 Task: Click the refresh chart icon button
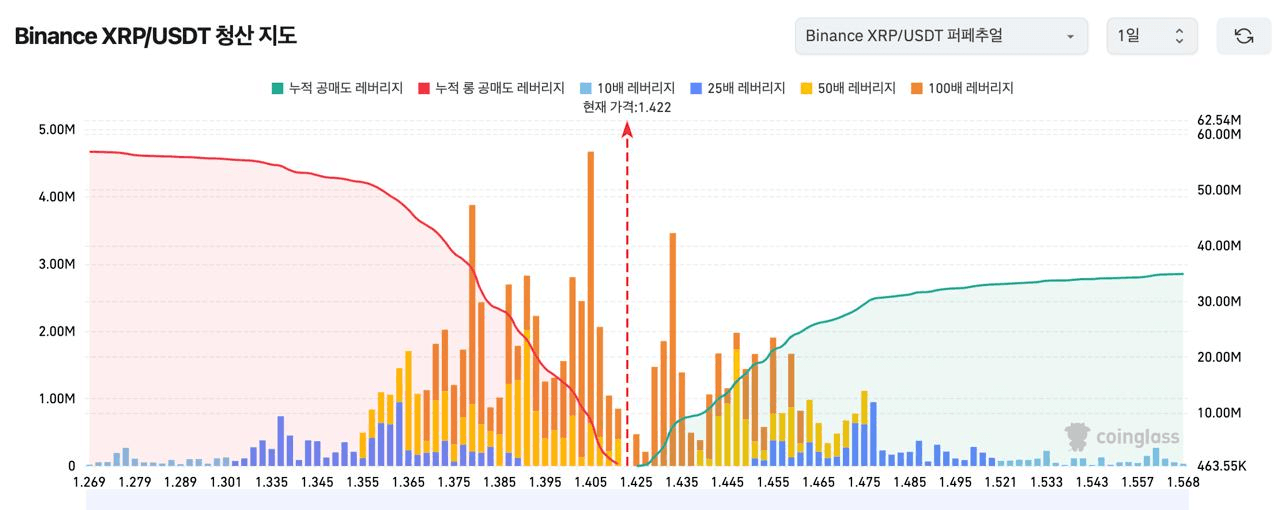1243,36
